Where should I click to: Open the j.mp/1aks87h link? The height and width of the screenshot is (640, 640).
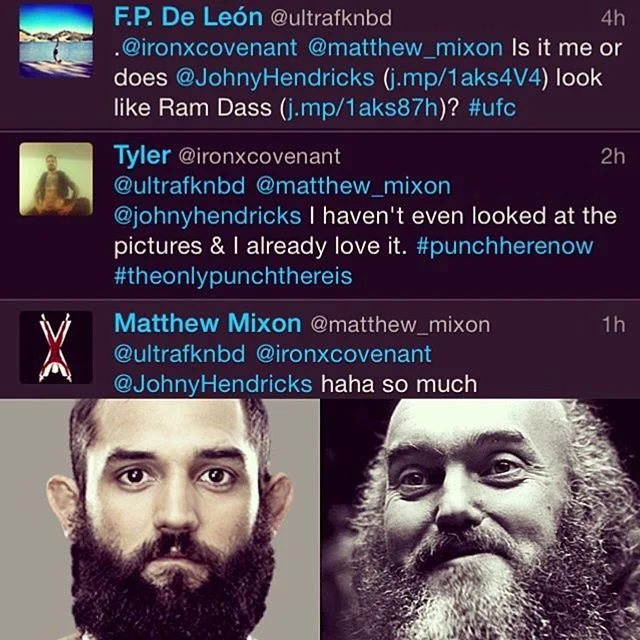pyautogui.click(x=363, y=108)
